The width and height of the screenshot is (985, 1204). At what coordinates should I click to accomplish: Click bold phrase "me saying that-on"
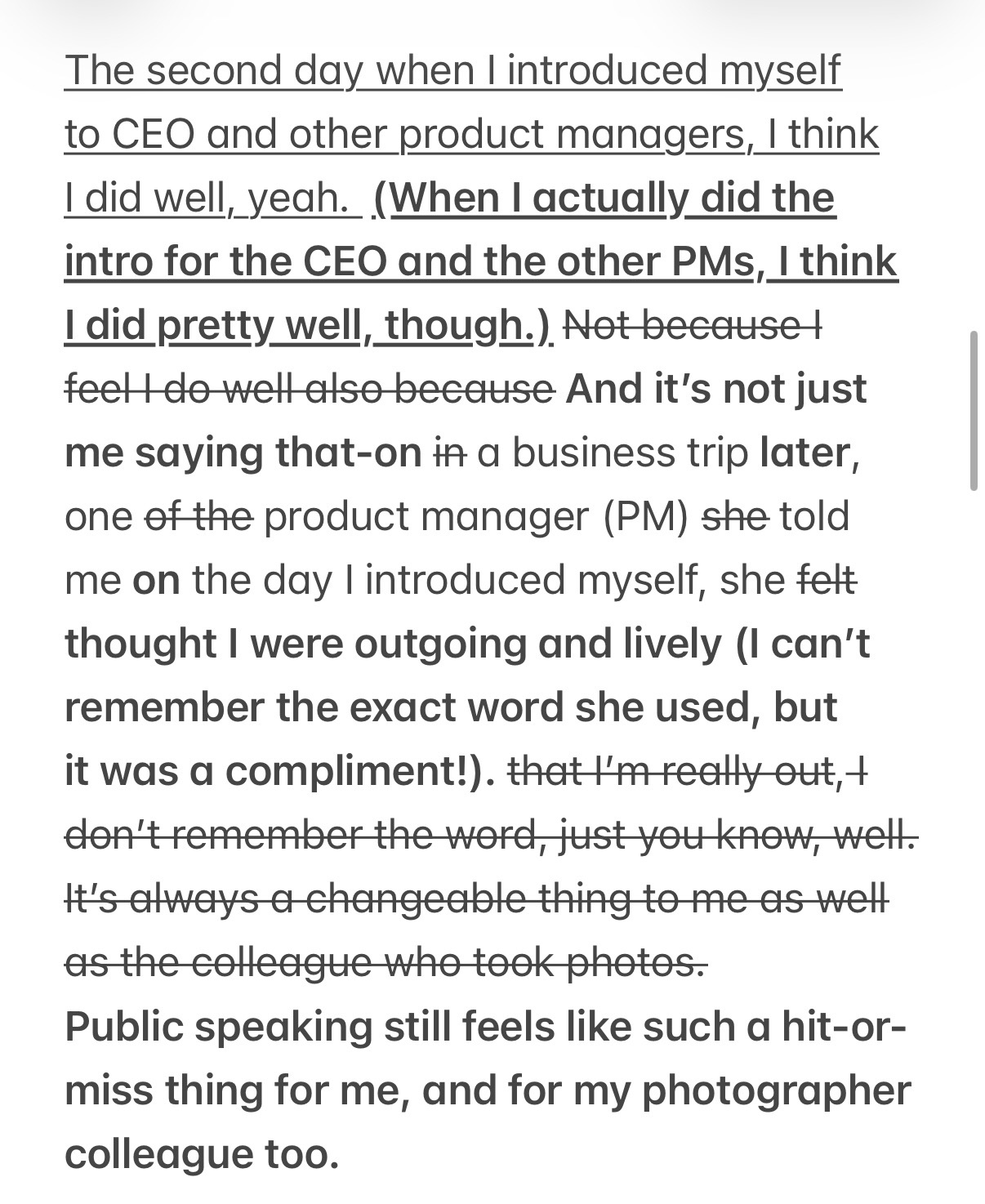243,453
